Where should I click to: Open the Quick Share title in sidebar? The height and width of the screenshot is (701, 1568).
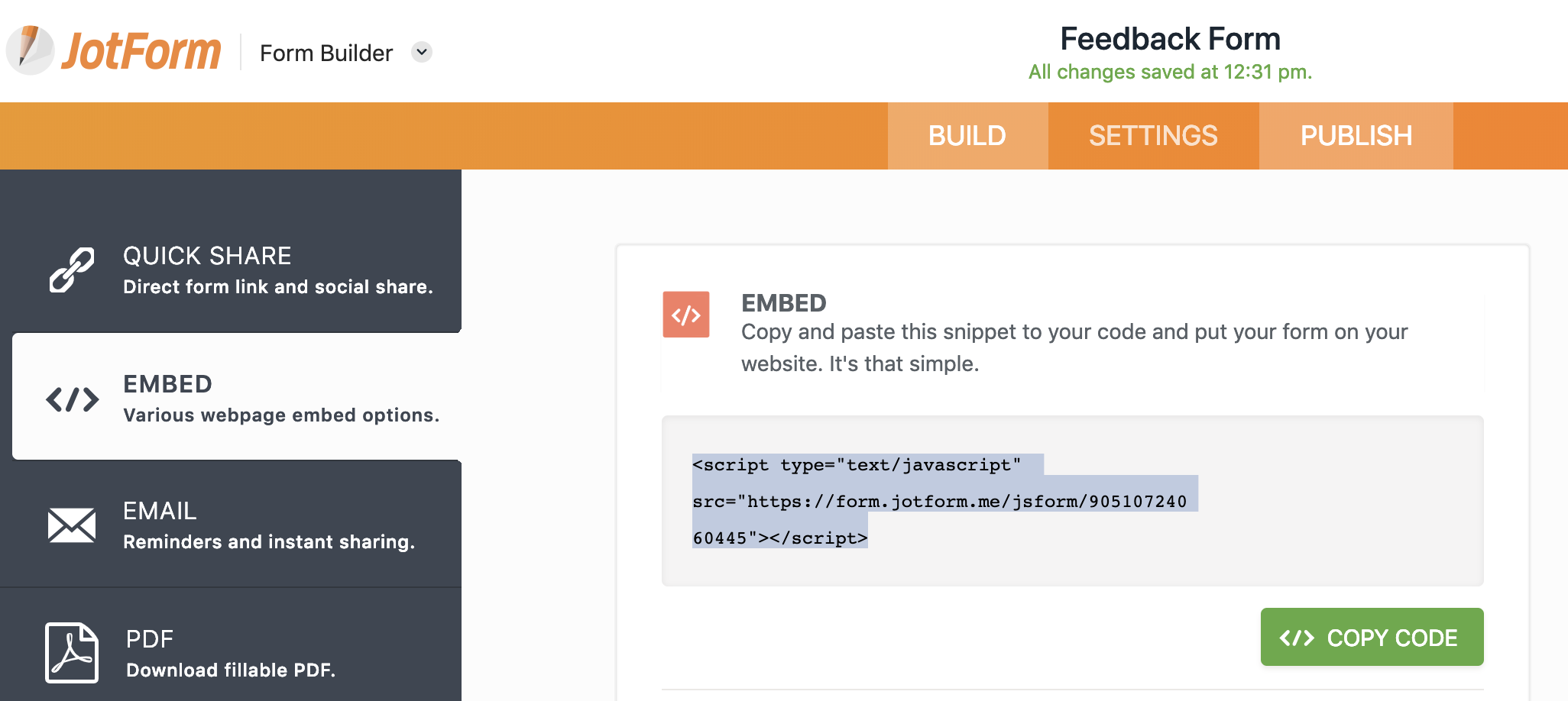207,256
